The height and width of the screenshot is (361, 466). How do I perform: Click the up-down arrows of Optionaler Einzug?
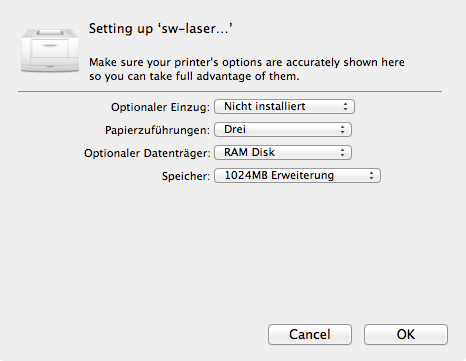[x=345, y=107]
